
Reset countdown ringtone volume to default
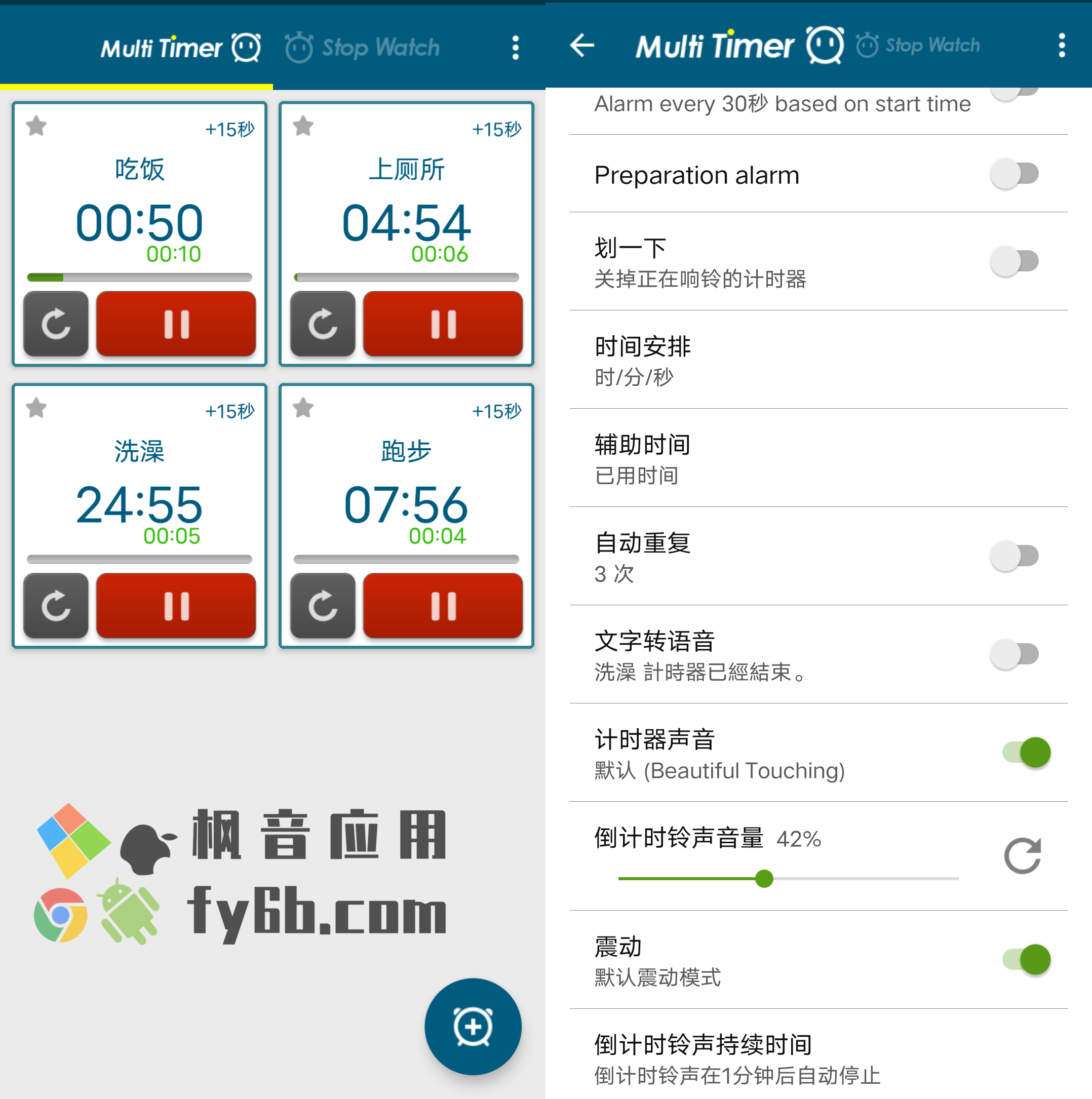click(1022, 855)
